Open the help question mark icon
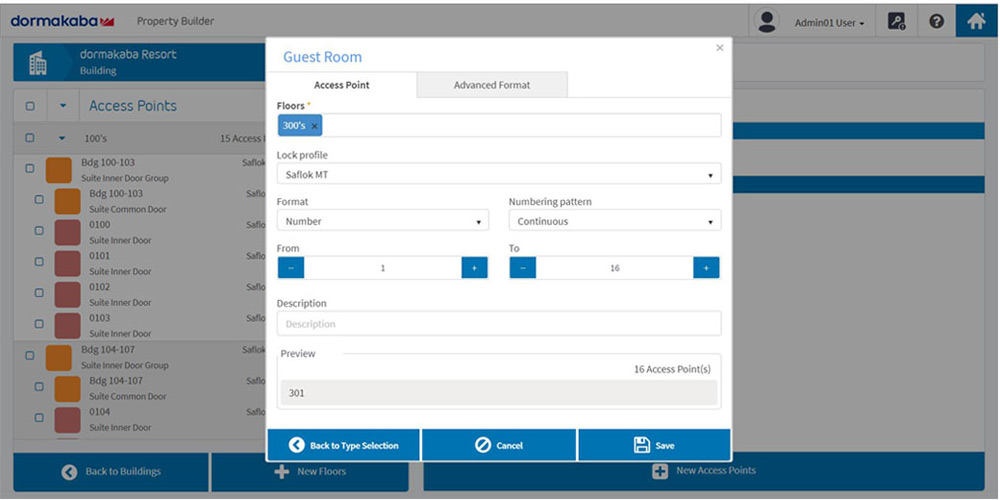Viewport: 1000px width, 500px height. click(937, 21)
